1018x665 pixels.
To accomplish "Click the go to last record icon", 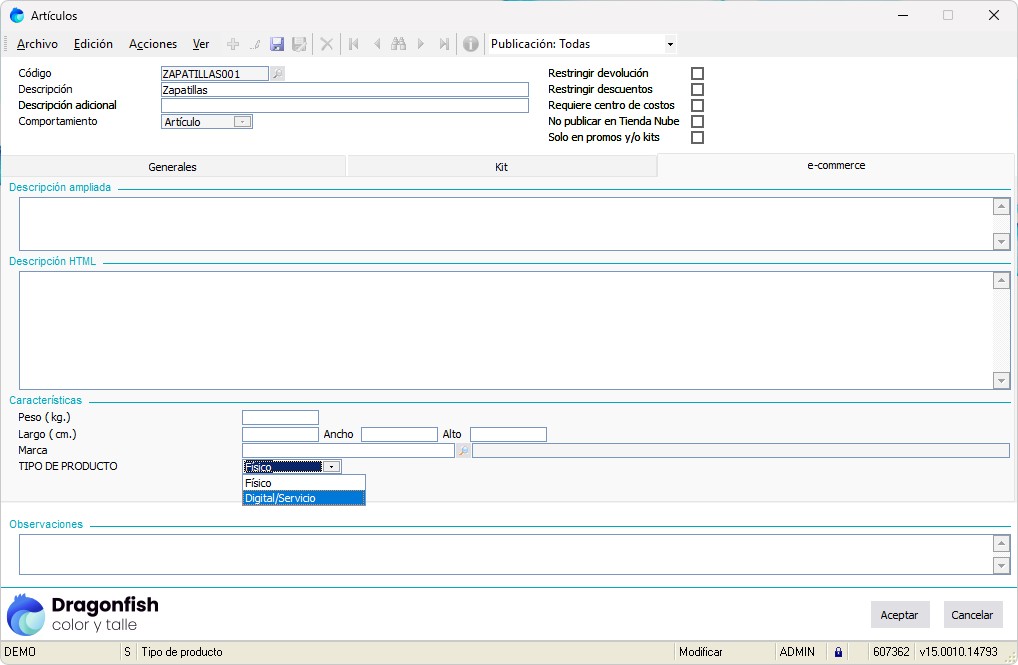I will (443, 44).
